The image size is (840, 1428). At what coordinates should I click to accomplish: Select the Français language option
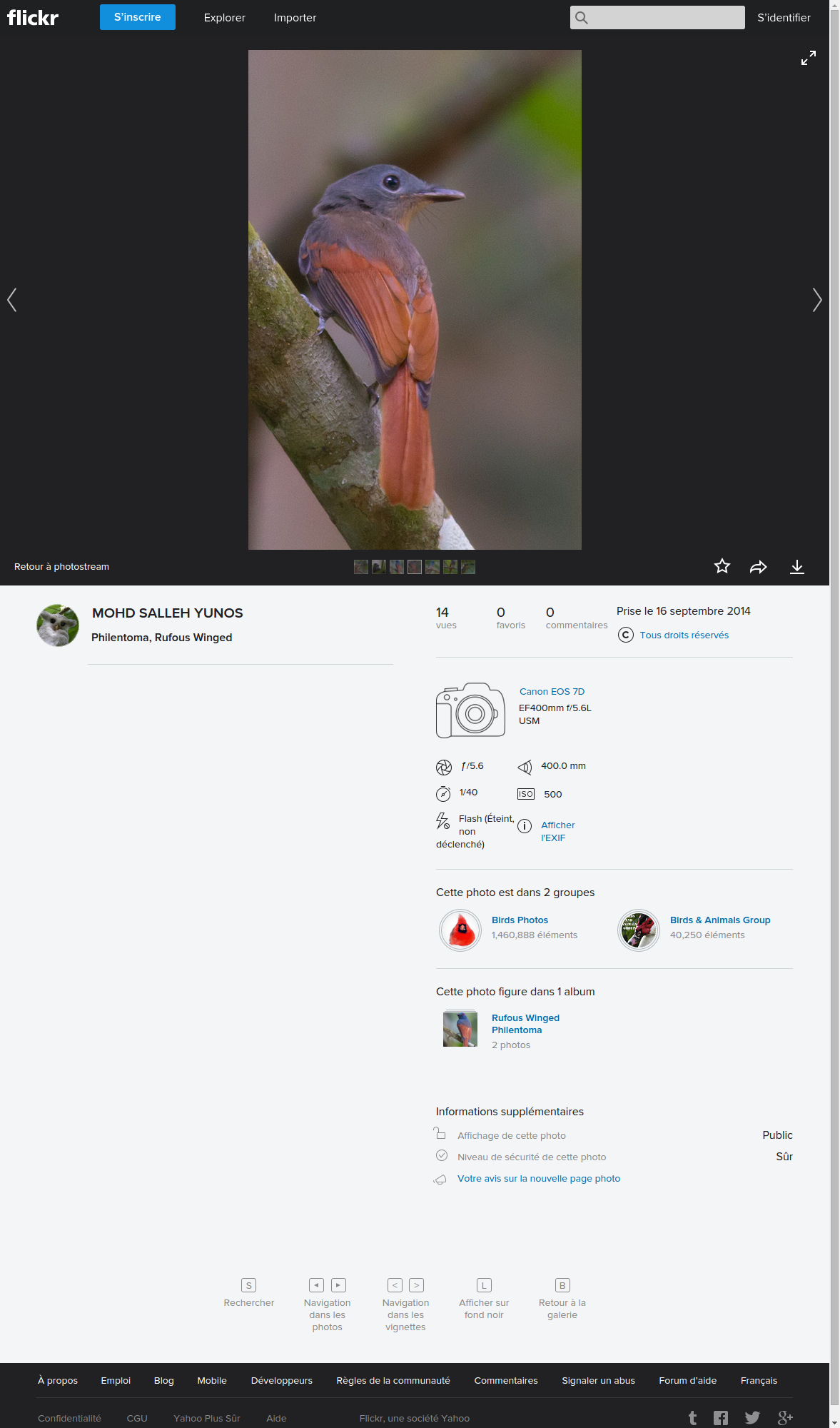(x=759, y=1380)
